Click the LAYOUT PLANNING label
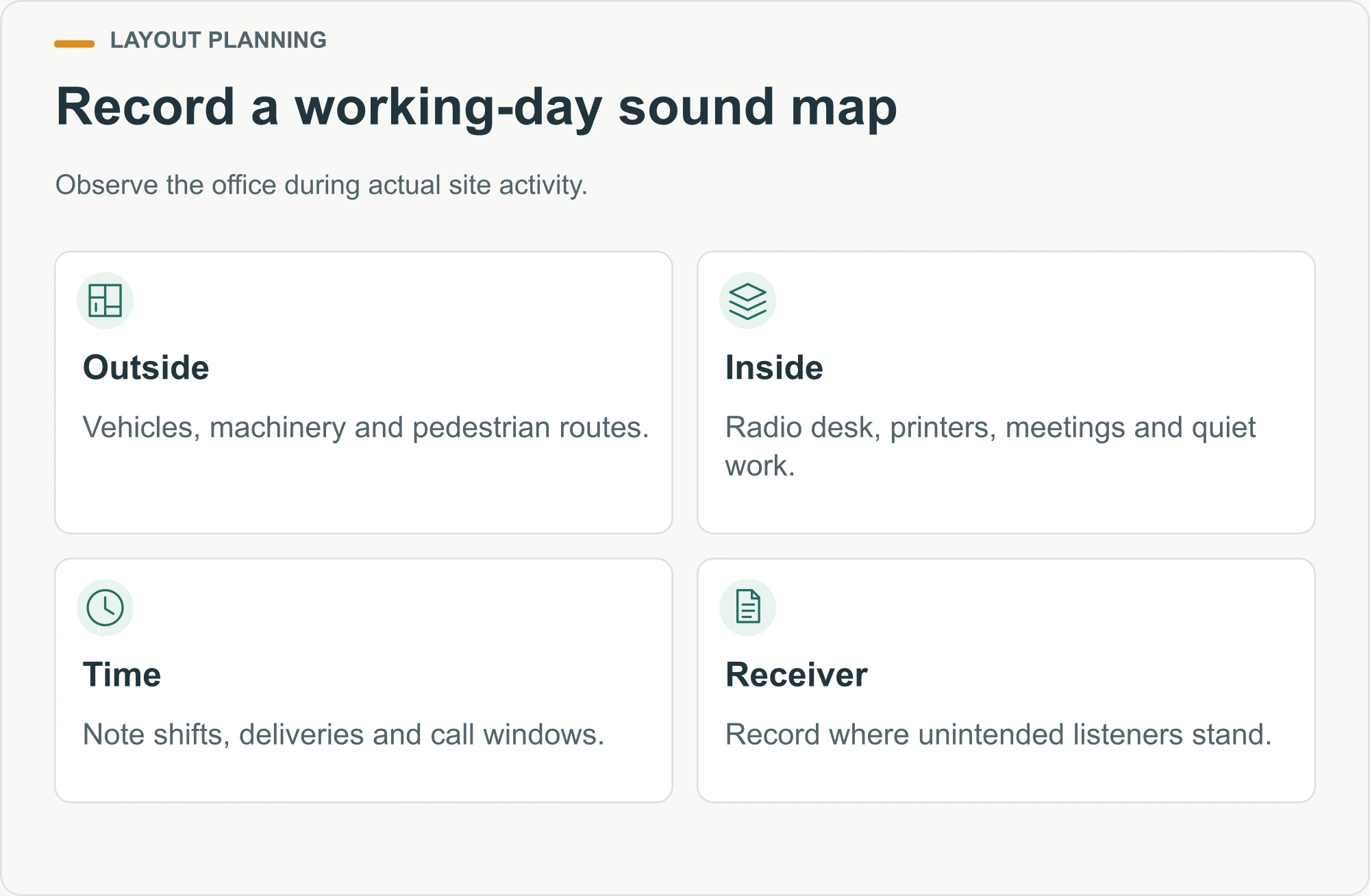This screenshot has width=1370, height=896. coord(219,40)
